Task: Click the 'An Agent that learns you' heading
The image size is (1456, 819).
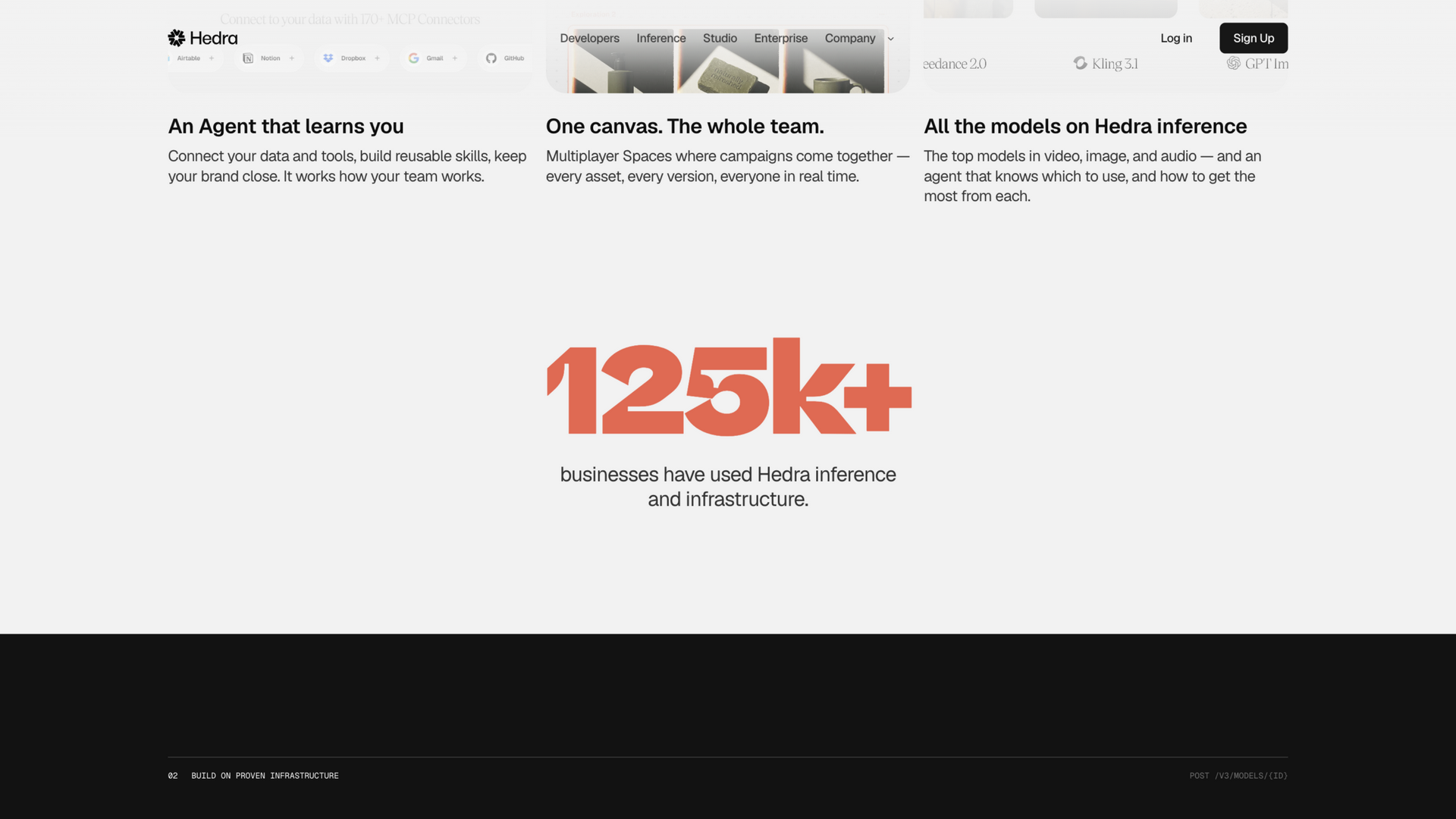Action: 286,126
